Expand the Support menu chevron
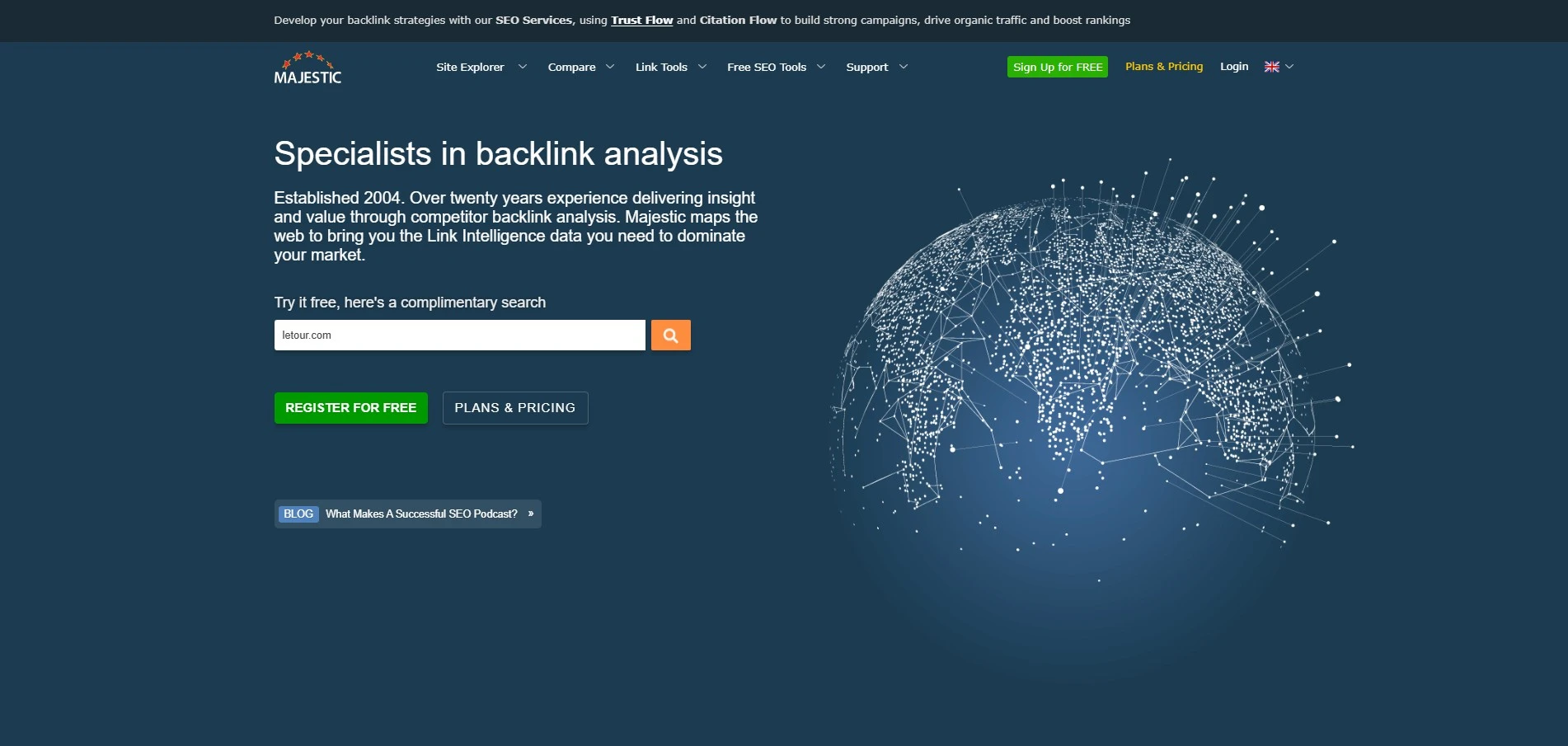1568x746 pixels. (x=904, y=67)
